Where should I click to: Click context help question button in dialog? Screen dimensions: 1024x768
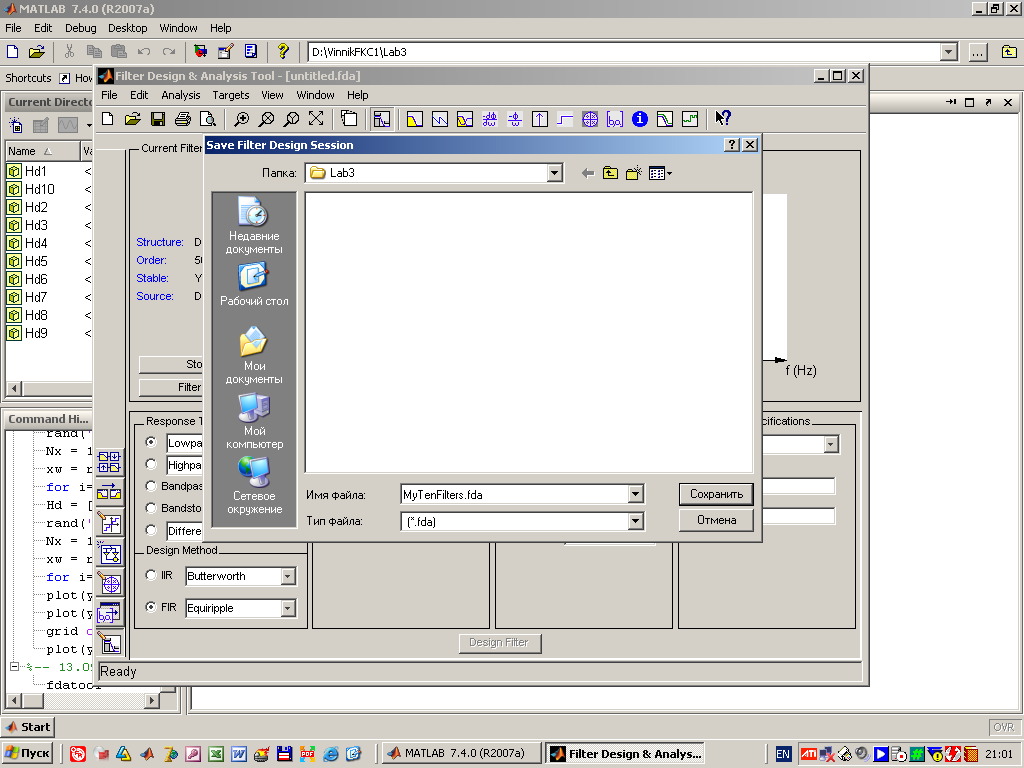tap(732, 145)
